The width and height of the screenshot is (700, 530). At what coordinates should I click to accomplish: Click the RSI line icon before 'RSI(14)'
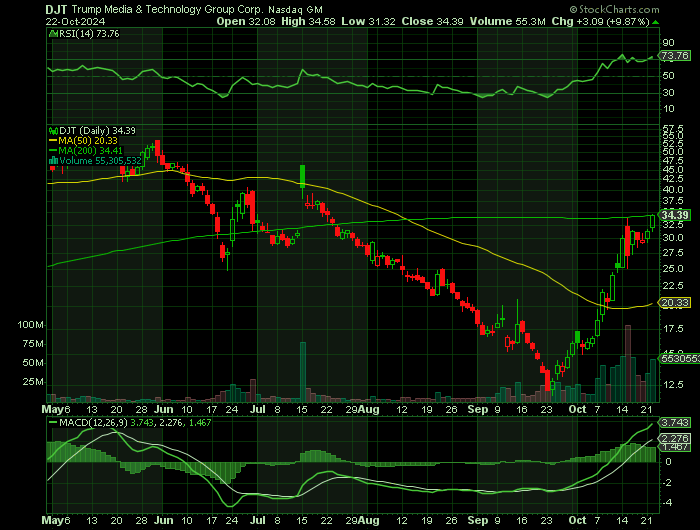coord(53,33)
